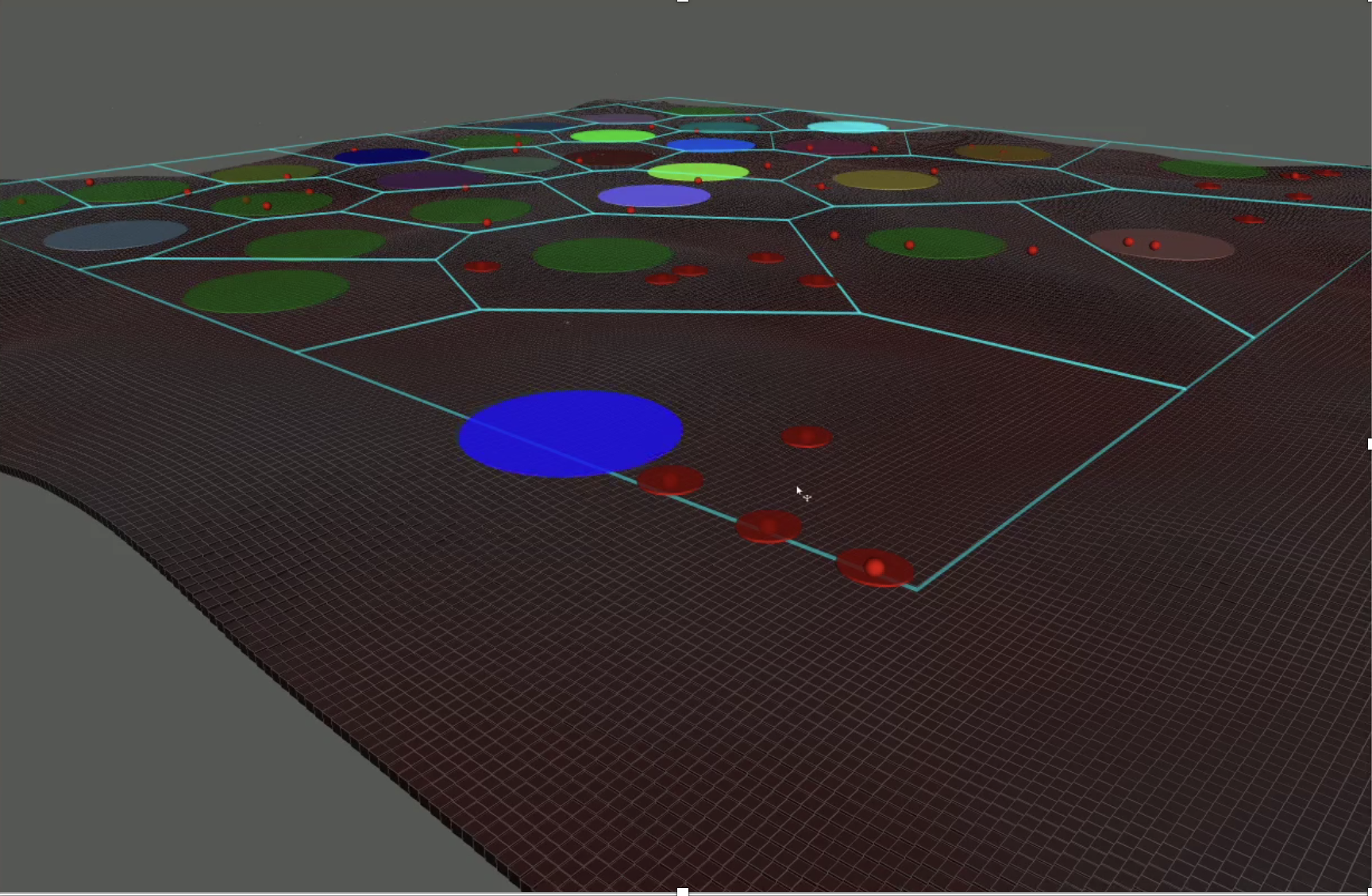The height and width of the screenshot is (896, 1372).
Task: Select the mustard yellow disc
Action: [885, 180]
